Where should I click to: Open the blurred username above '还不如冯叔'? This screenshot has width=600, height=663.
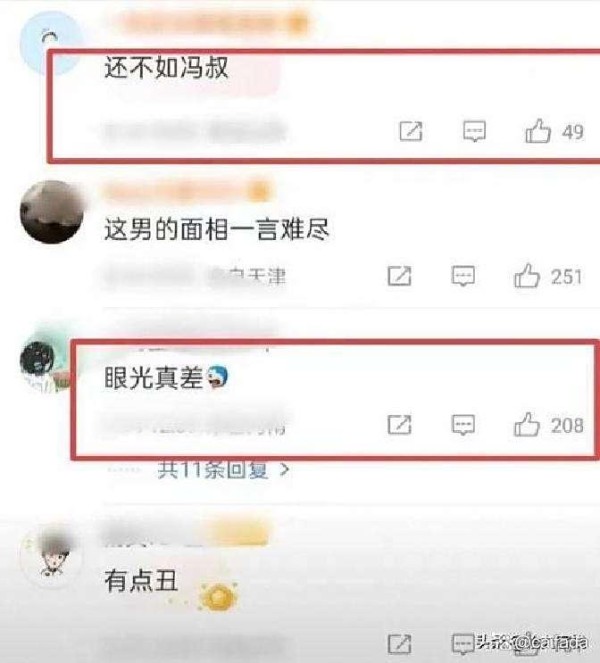coord(209,22)
